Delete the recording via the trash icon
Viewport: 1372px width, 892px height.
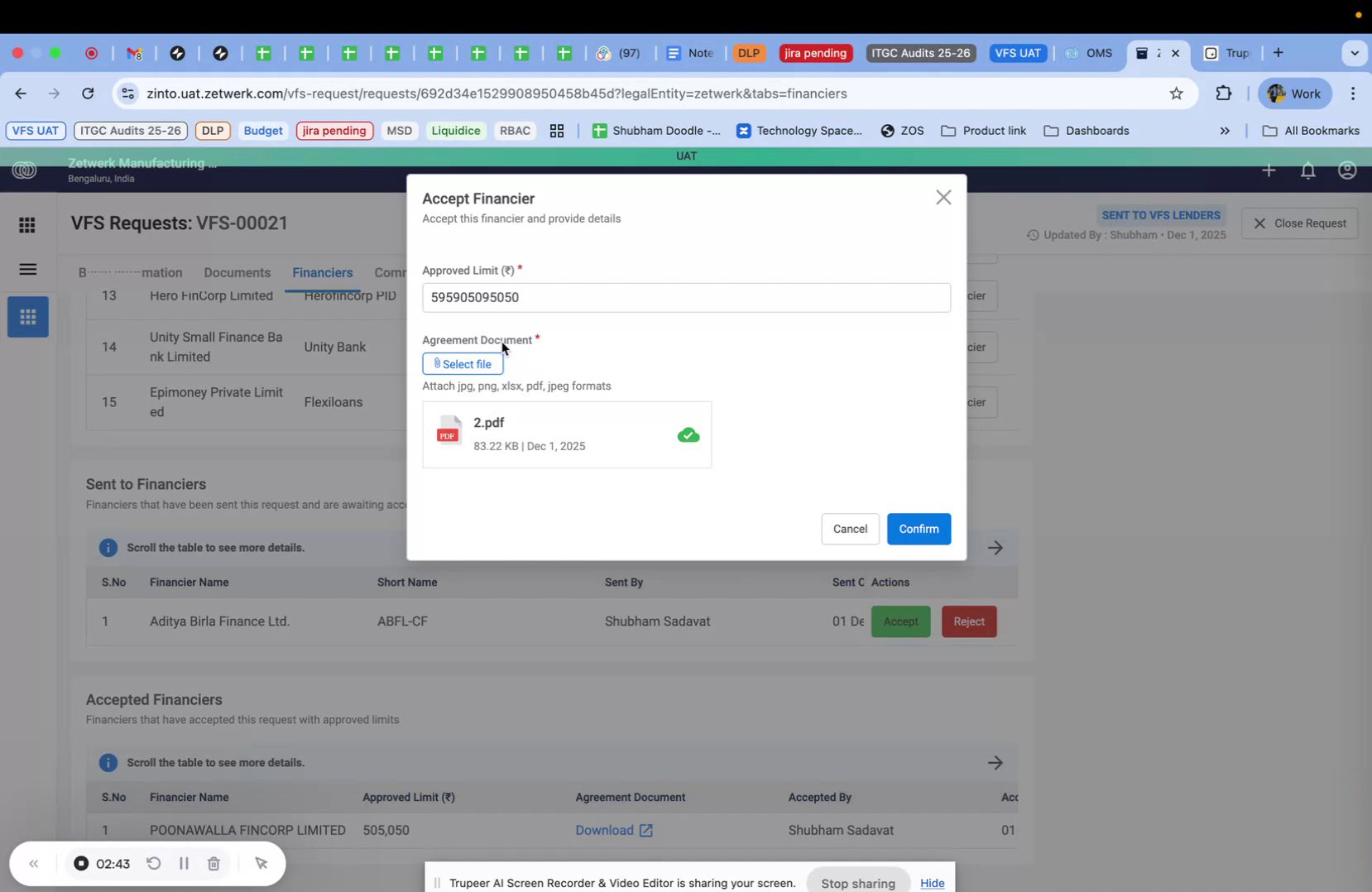pyautogui.click(x=213, y=863)
